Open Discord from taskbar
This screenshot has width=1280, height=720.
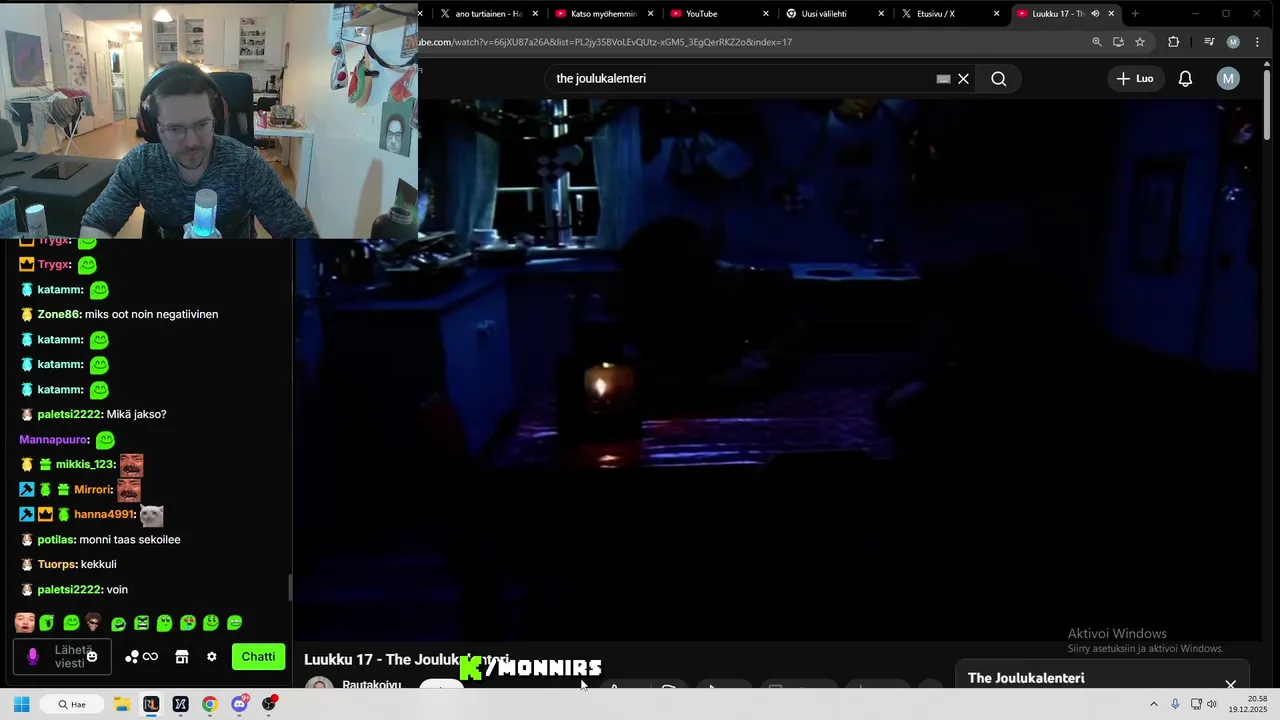(x=239, y=704)
